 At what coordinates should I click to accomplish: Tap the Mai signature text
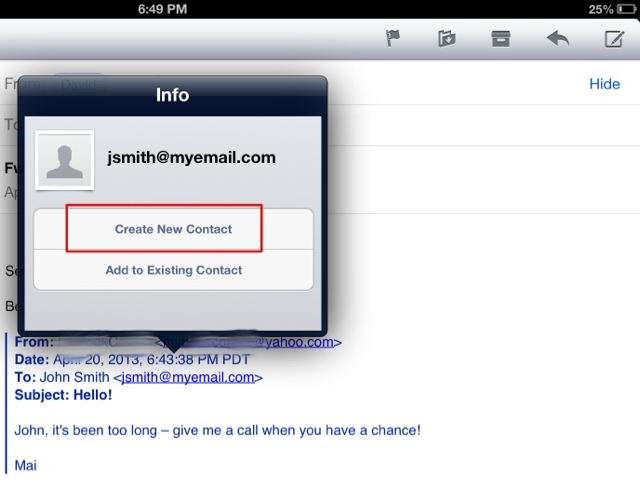point(25,465)
